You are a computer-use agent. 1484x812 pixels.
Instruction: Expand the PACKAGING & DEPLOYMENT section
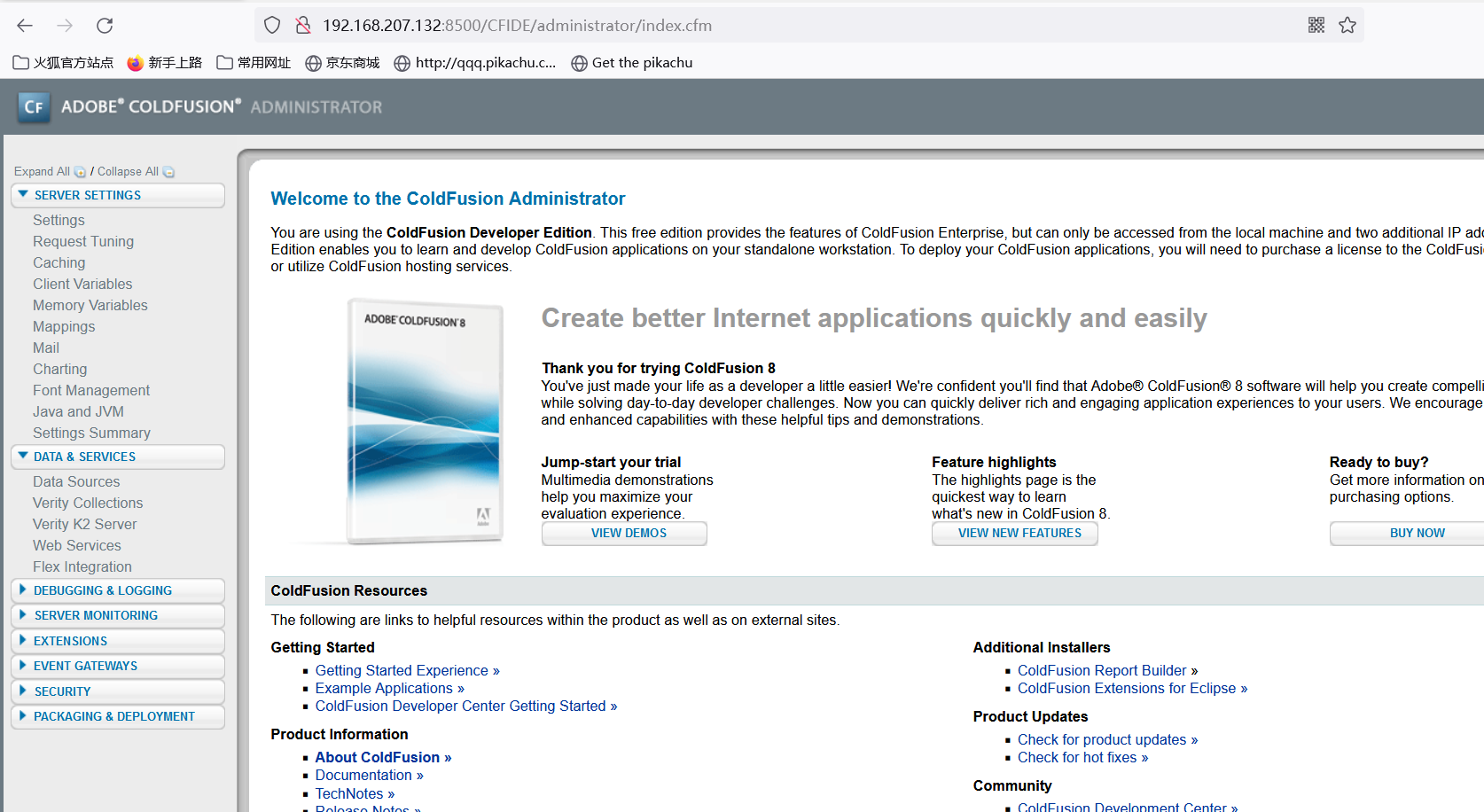point(118,716)
